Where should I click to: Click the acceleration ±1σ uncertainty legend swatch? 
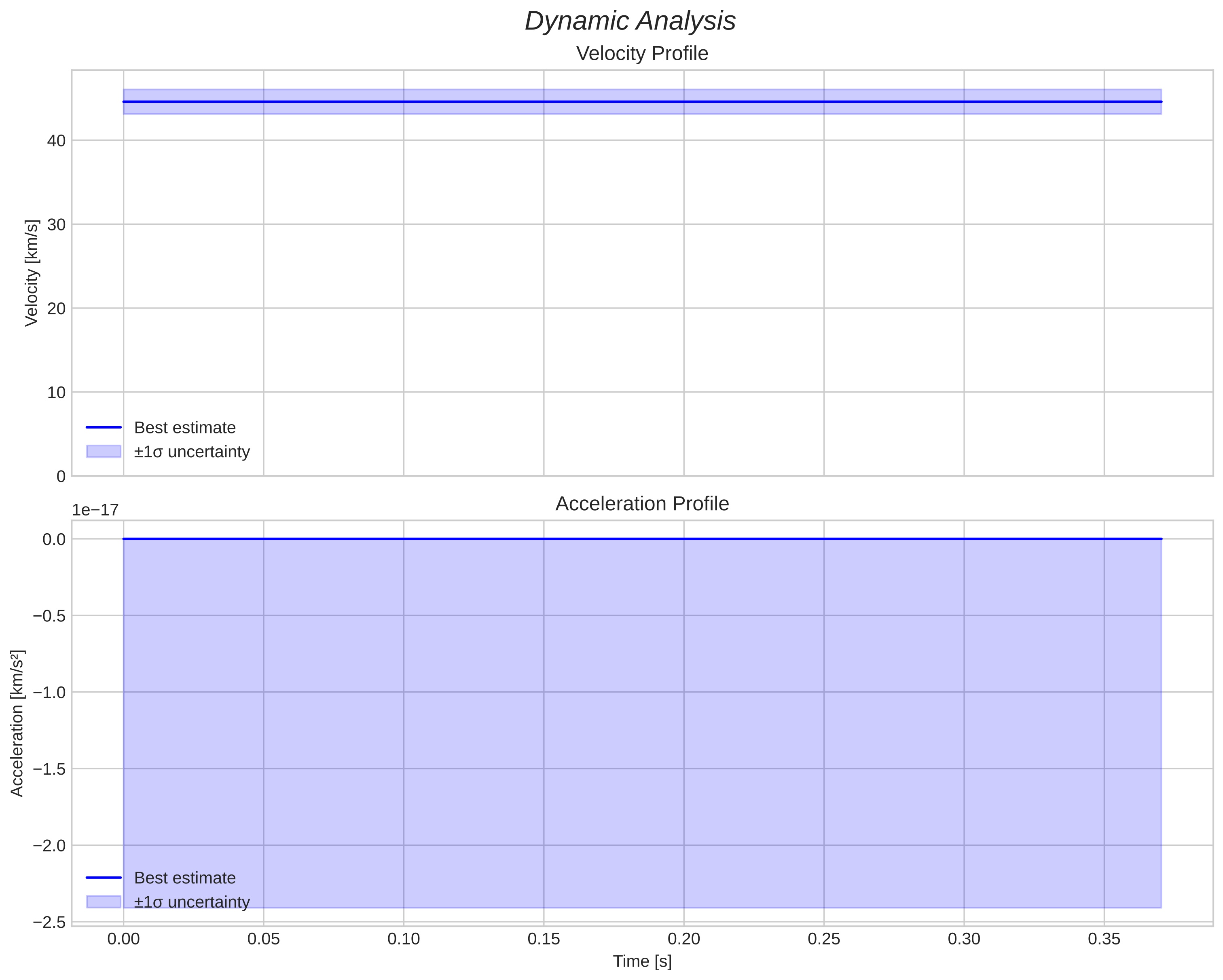point(104,902)
